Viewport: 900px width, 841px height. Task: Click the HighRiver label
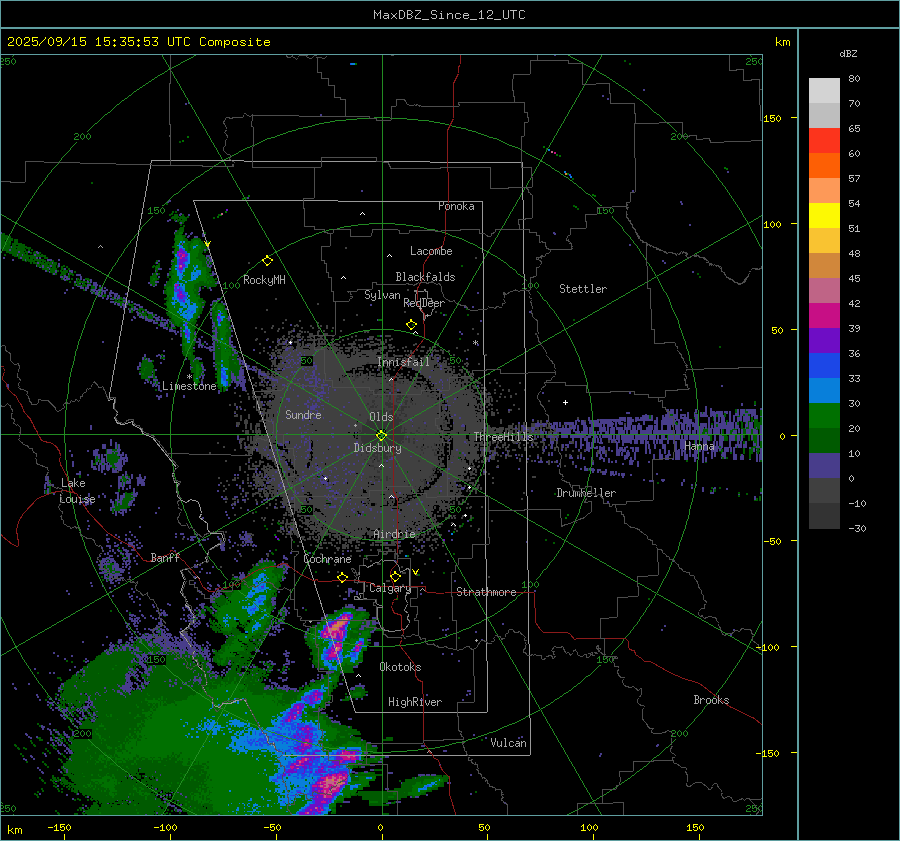(x=415, y=702)
